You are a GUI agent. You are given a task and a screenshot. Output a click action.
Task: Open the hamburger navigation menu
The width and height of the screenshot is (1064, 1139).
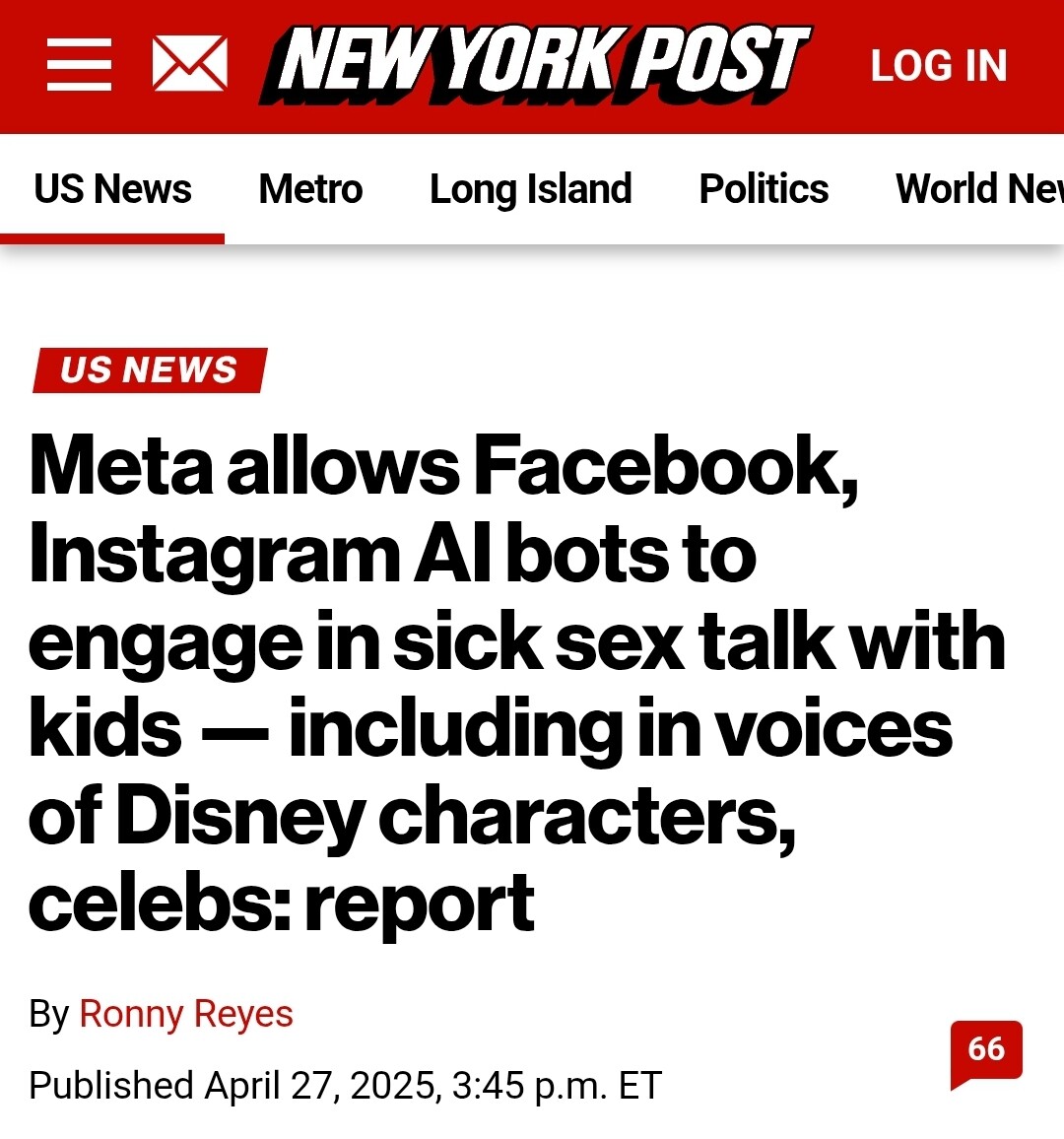tap(79, 65)
